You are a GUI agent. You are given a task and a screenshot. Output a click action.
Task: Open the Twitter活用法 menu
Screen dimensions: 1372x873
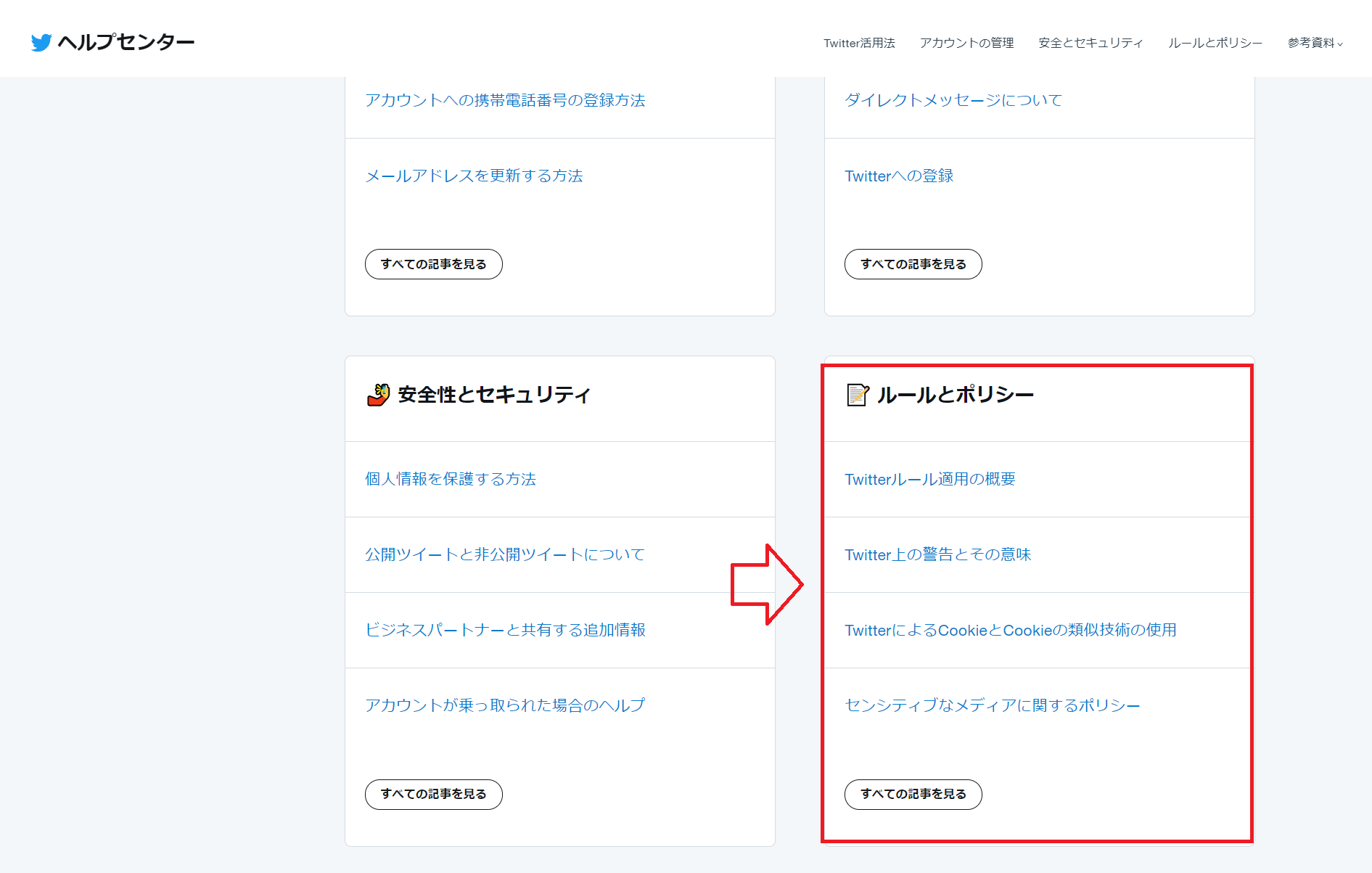[859, 43]
